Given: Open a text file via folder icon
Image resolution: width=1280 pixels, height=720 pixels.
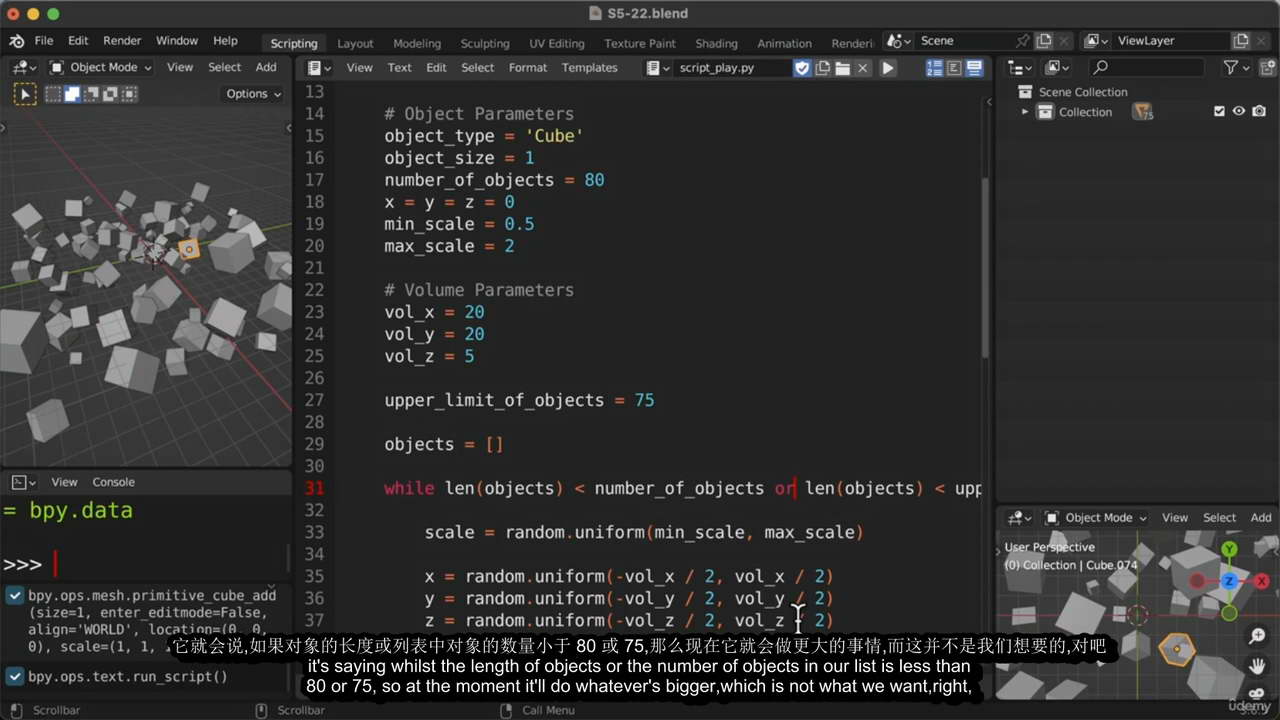Looking at the screenshot, I should click(x=842, y=68).
